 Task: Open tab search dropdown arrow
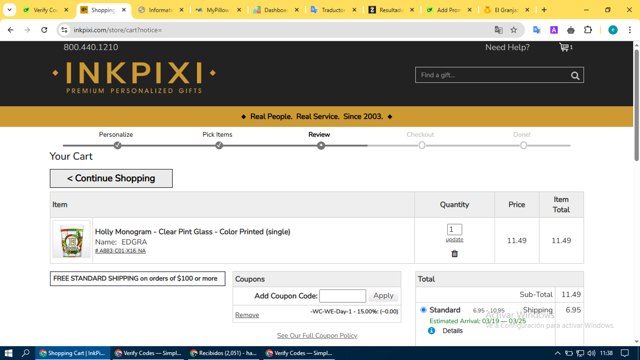click(x=9, y=10)
